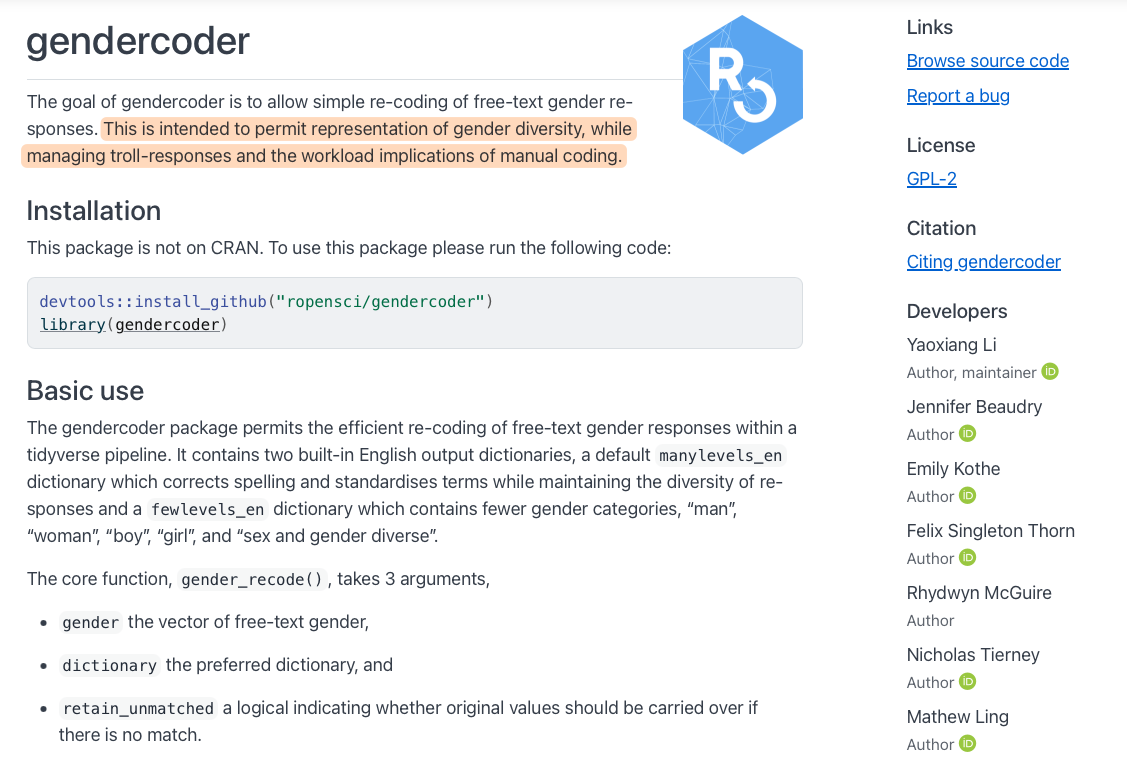Click the highlighted gender diversity sentence
This screenshot has height=760, width=1127.
pos(368,130)
